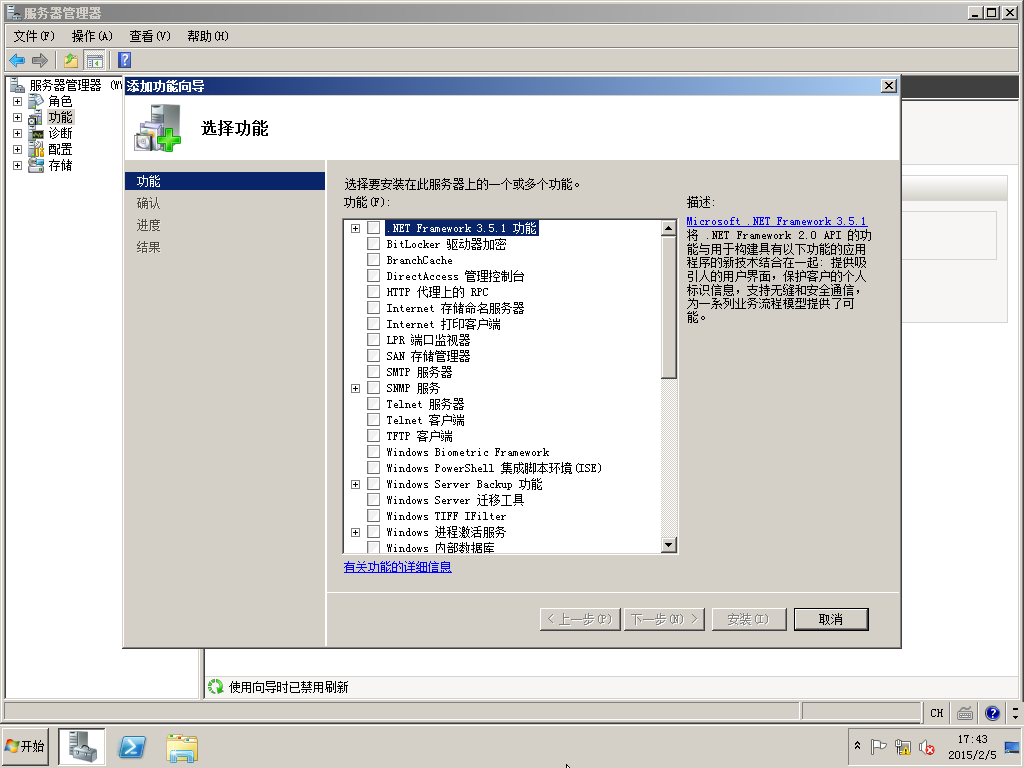
Task: Click the Forward arrow toolbar icon
Action: point(40,61)
